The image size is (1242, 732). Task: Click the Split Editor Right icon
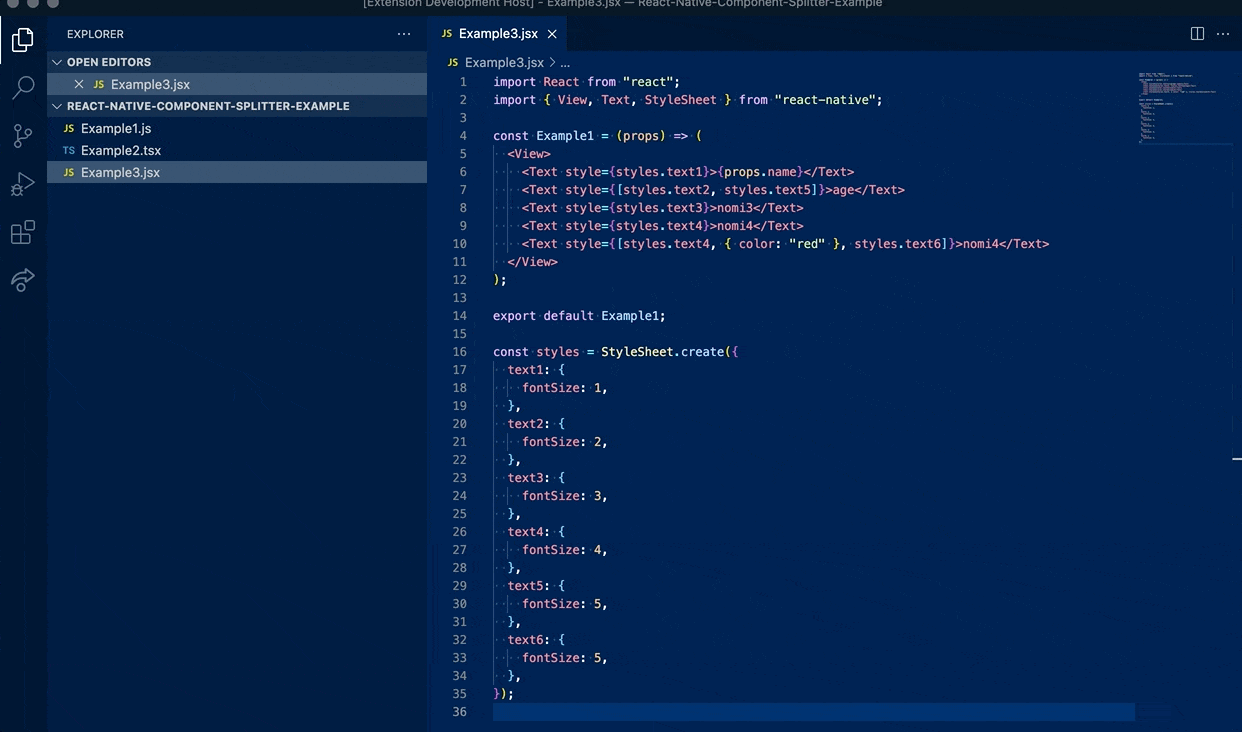1197,34
